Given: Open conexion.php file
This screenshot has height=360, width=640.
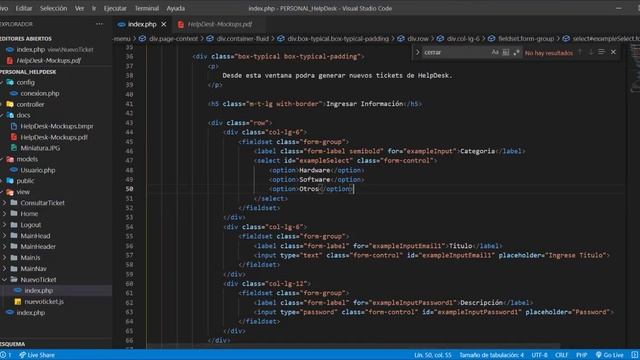Looking at the screenshot, I should tap(40, 93).
